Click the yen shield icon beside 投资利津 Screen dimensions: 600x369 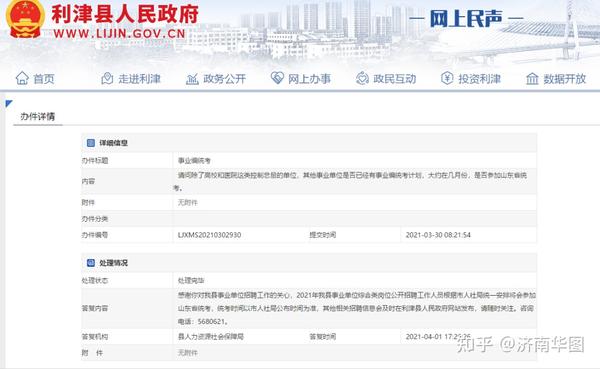(447, 78)
